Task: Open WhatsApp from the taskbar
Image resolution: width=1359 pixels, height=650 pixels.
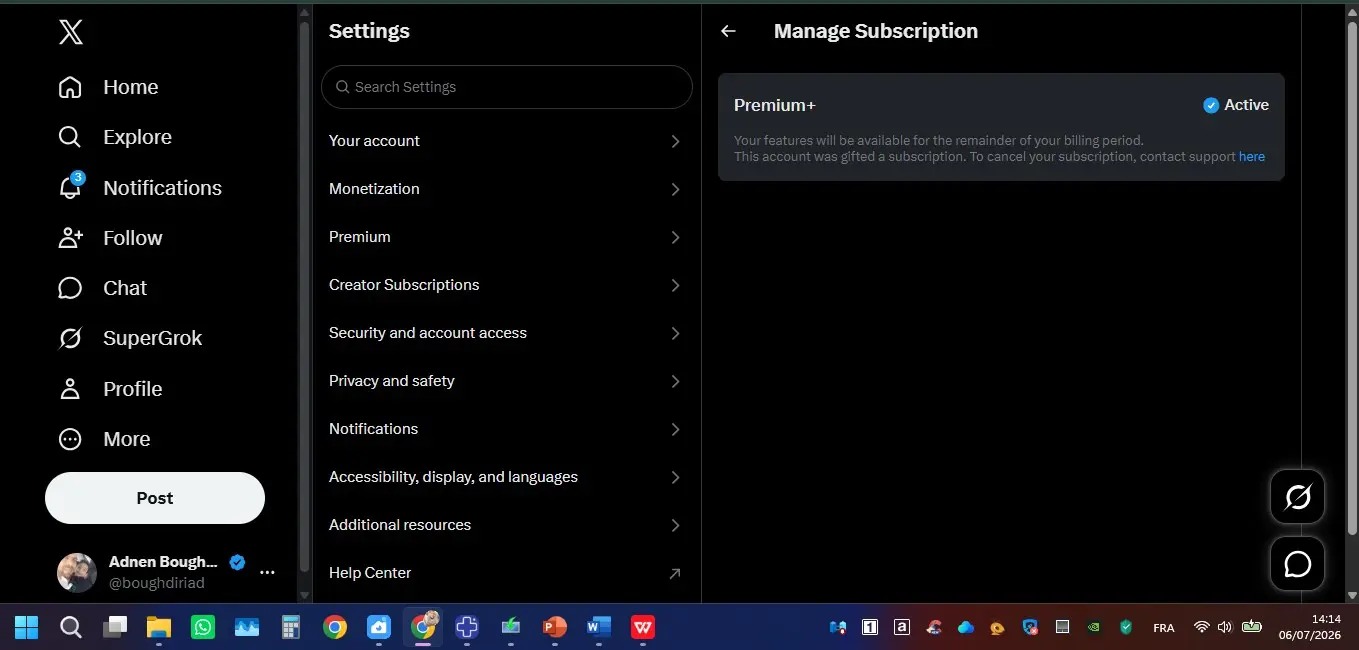Action: click(x=203, y=627)
